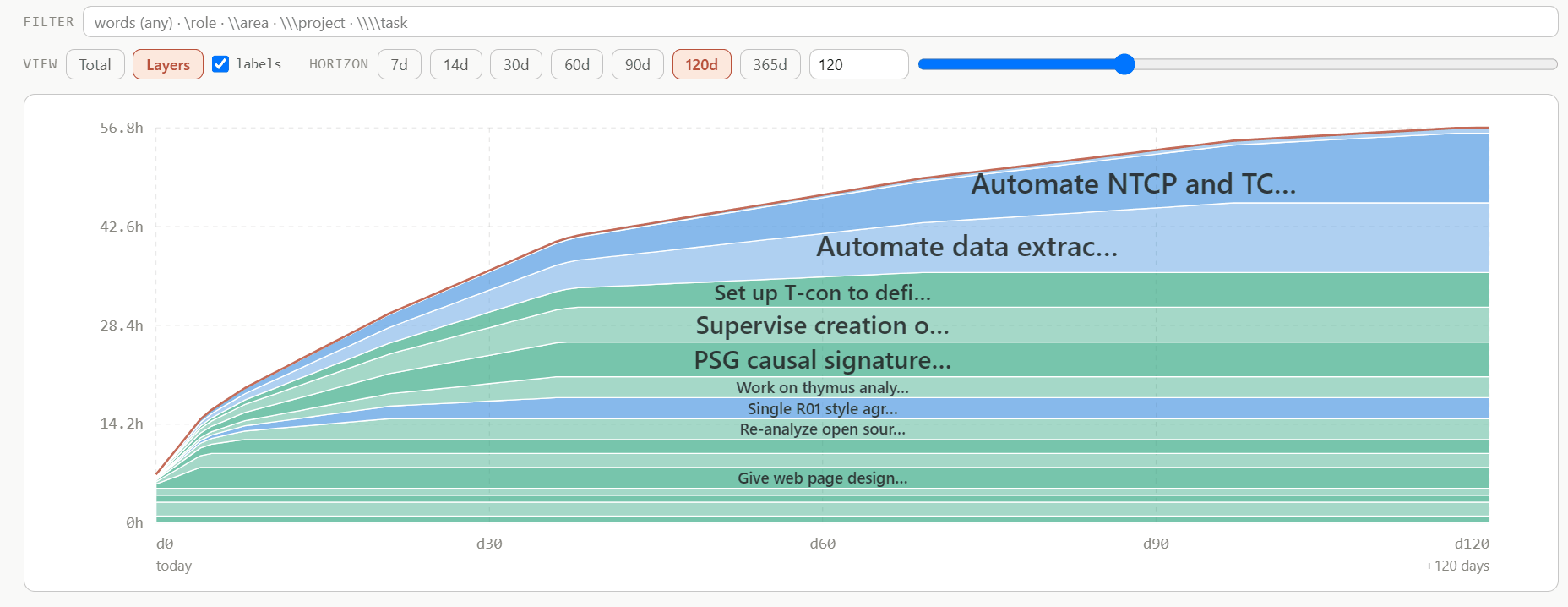Click the 'today' label under d0
The width and height of the screenshot is (1568, 607).
(x=174, y=566)
